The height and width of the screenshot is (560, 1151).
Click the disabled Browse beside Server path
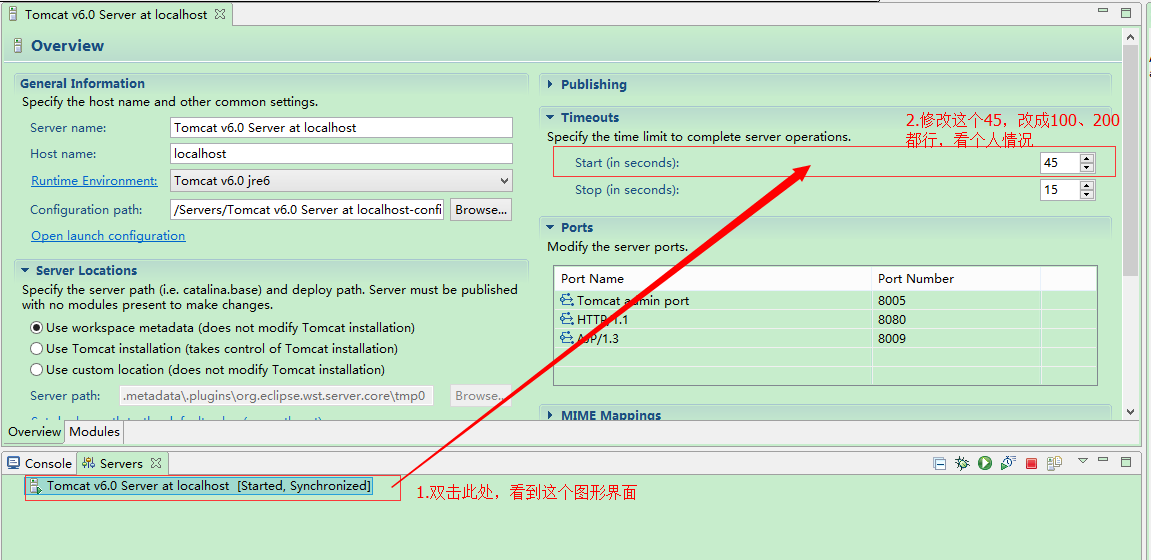[x=481, y=396]
